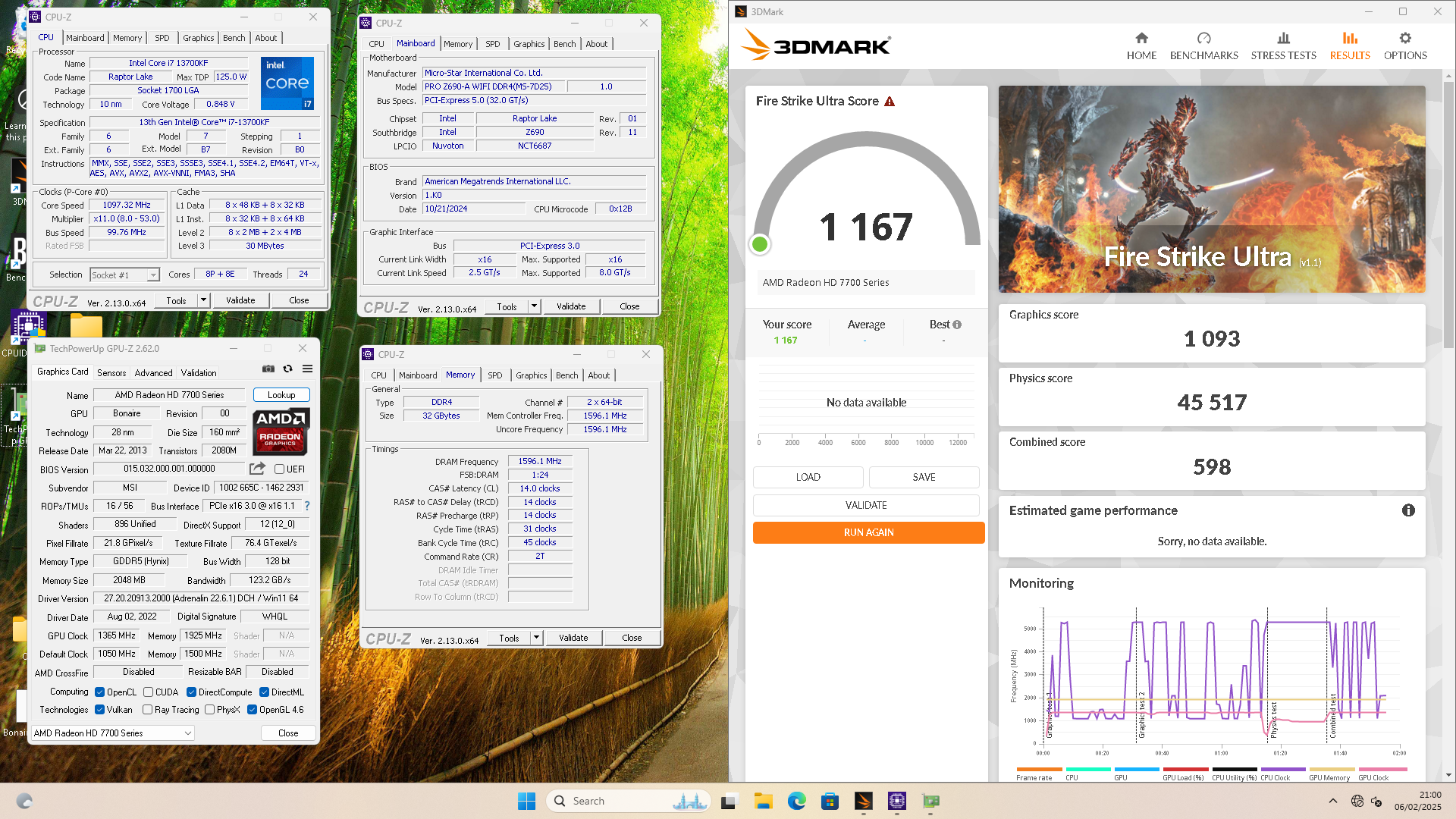Show hidden system tray icons
Screen dimensions: 1456x819
coord(1332,801)
